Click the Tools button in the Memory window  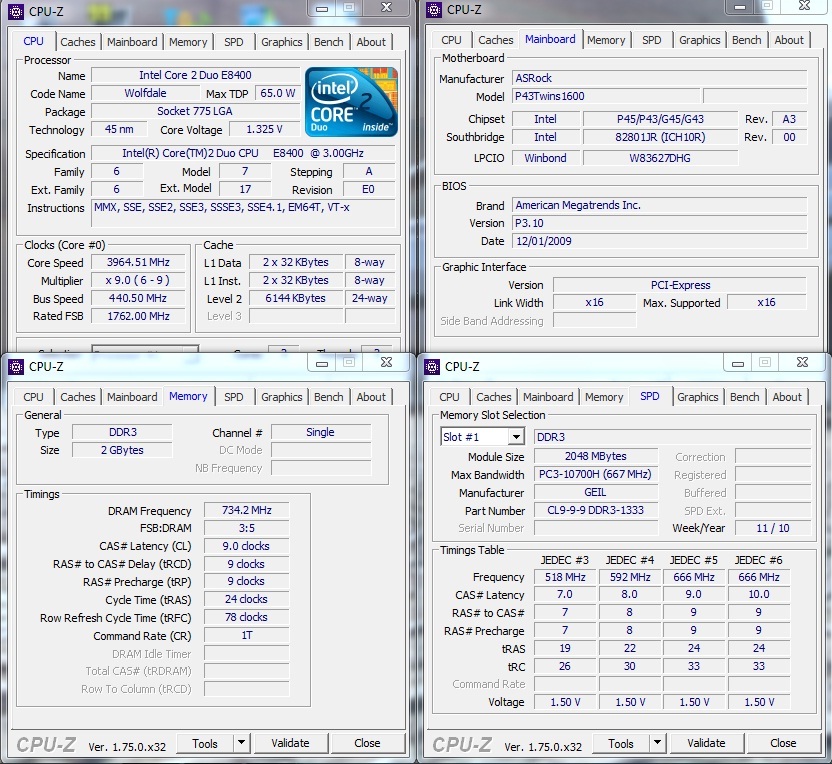pos(205,743)
